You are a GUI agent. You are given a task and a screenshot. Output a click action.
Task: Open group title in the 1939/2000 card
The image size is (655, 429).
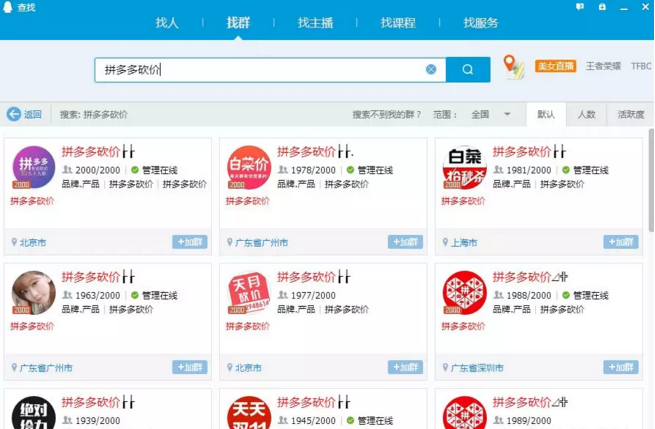(x=98, y=402)
